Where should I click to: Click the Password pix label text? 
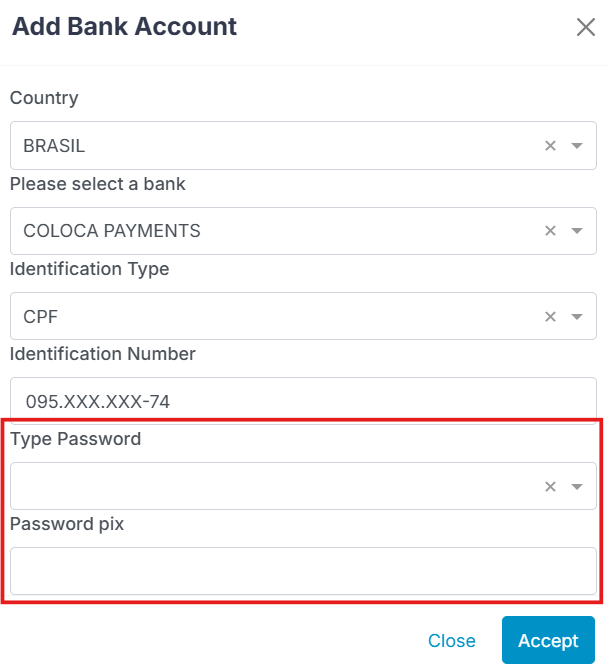point(67,524)
